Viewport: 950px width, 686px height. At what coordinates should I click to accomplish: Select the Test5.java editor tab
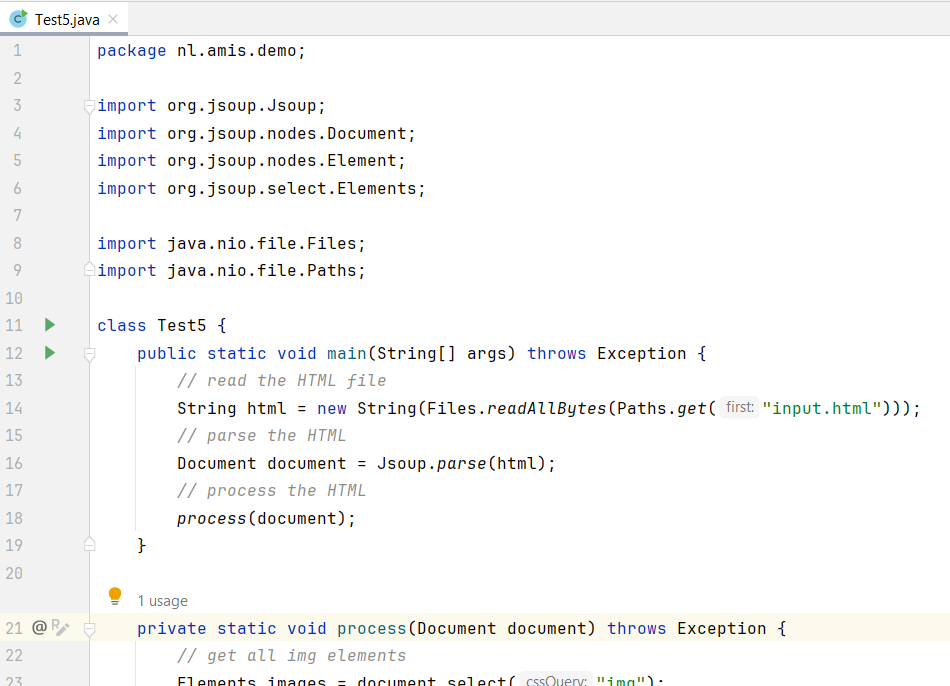click(66, 19)
